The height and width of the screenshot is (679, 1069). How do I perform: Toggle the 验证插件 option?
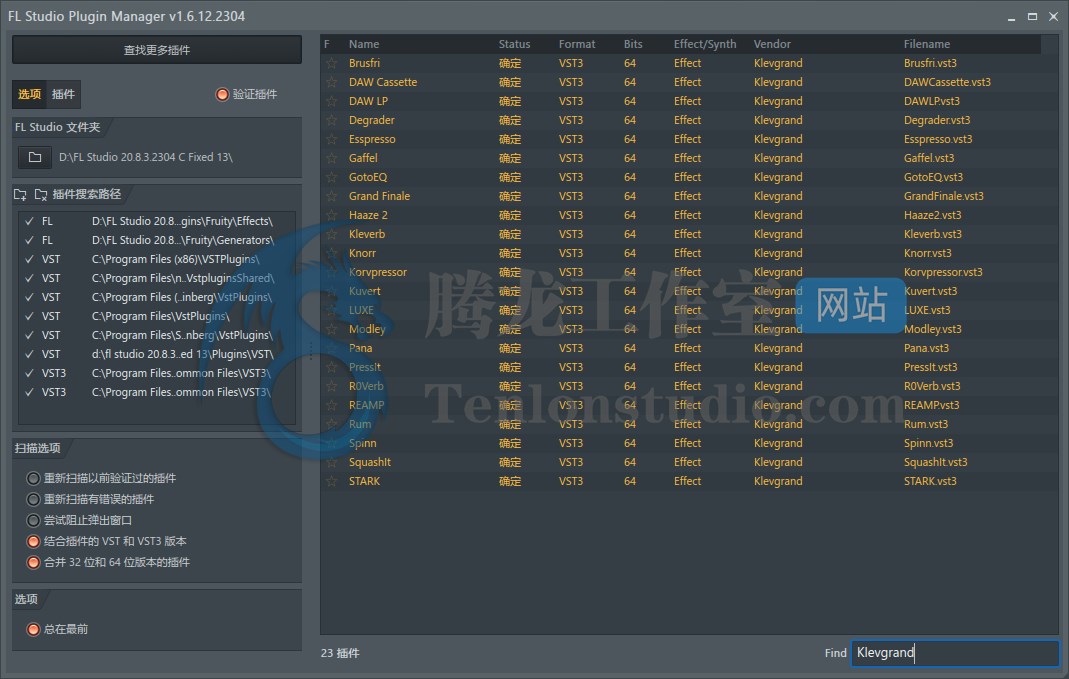222,94
